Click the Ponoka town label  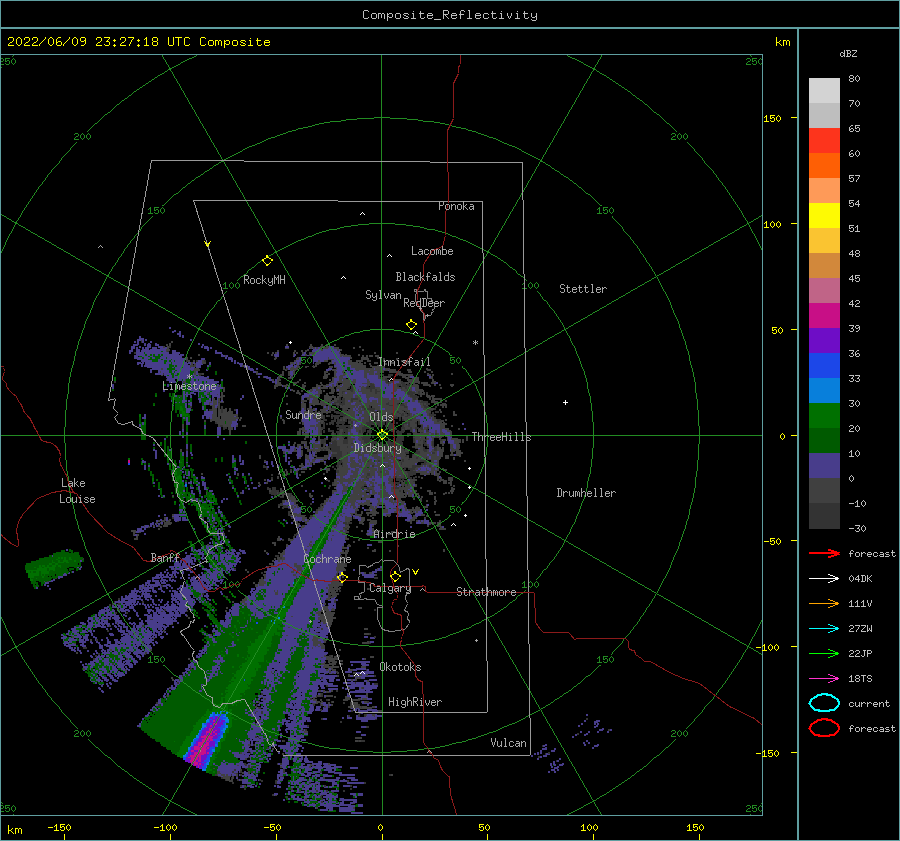point(456,206)
